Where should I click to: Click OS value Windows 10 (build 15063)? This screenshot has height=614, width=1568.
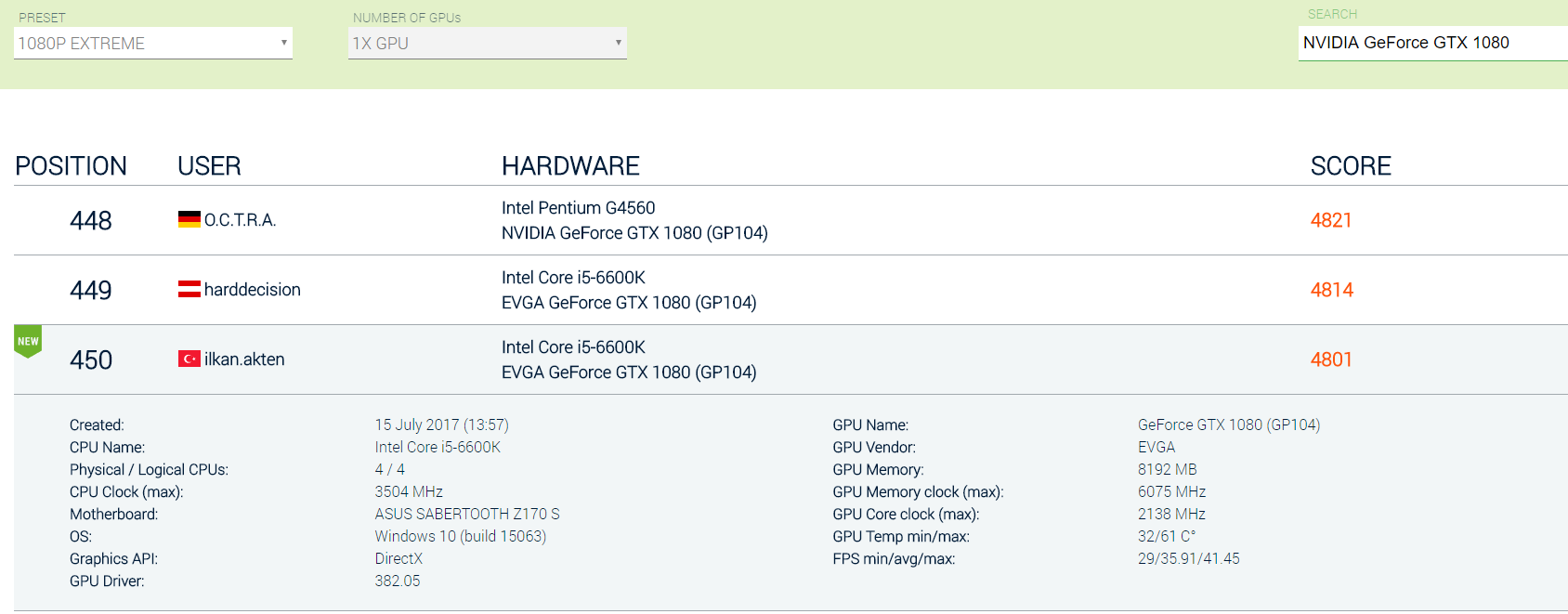pyautogui.click(x=461, y=536)
